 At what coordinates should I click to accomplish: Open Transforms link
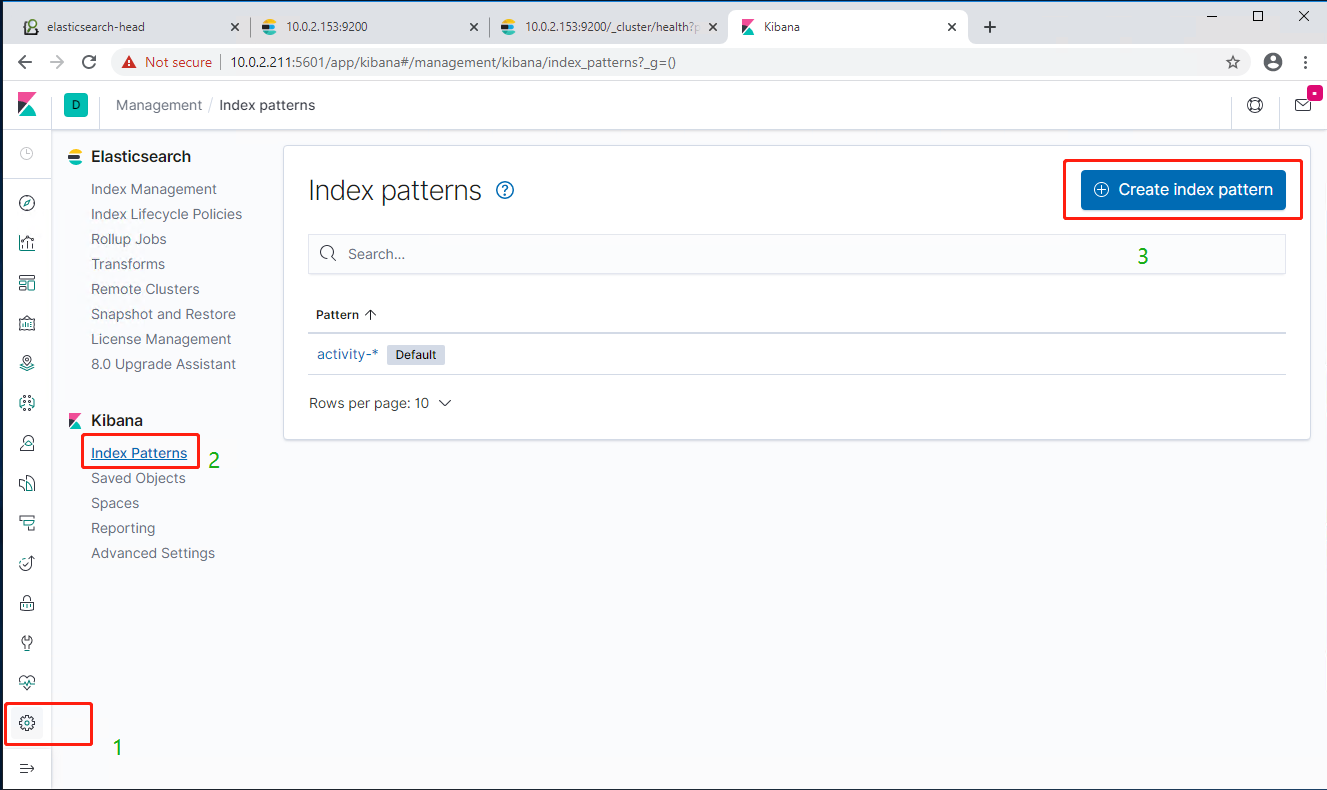[128, 264]
